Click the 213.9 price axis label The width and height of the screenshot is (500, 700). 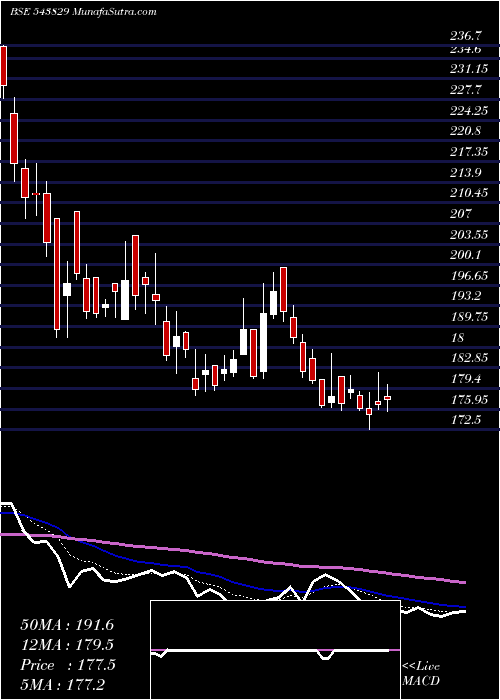[x=466, y=173]
